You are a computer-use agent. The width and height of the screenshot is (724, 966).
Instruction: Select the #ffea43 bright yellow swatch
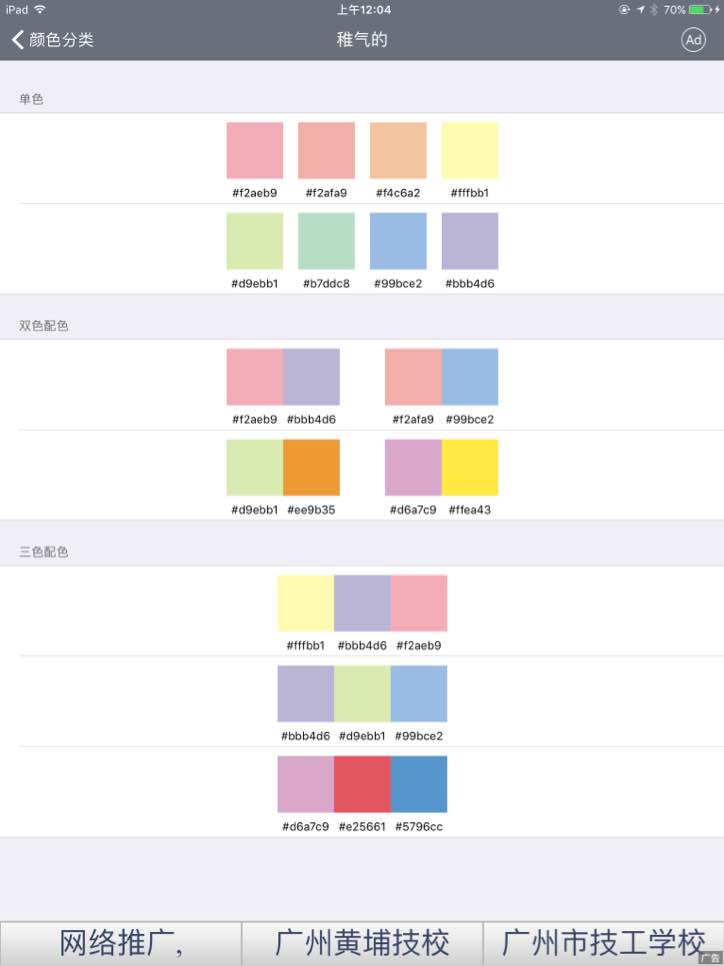(470, 467)
